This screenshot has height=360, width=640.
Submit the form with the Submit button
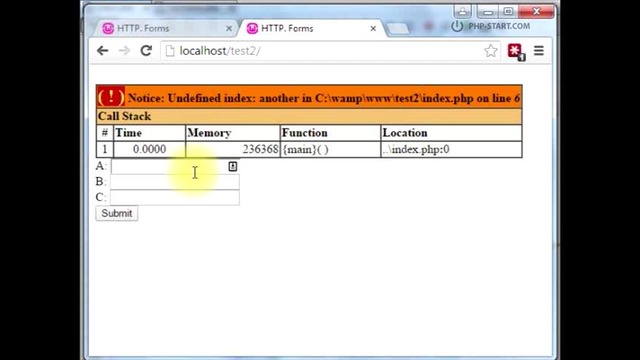coord(117,213)
